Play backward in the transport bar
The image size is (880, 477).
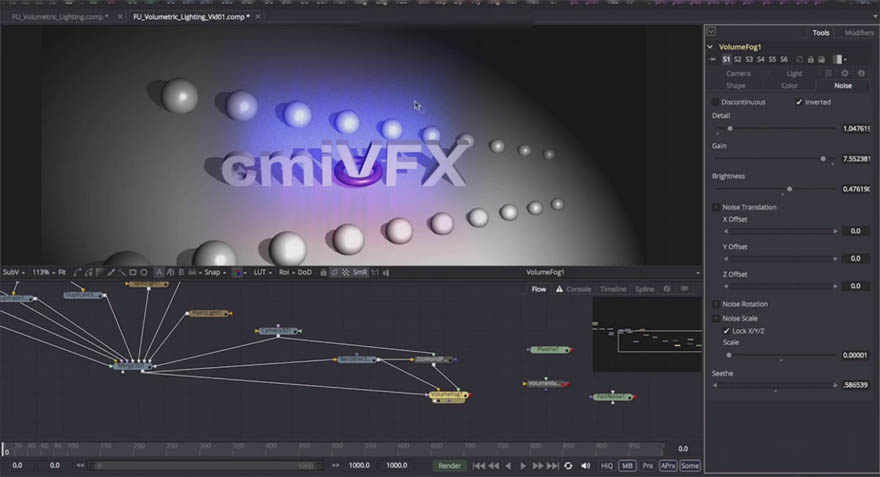coord(508,466)
